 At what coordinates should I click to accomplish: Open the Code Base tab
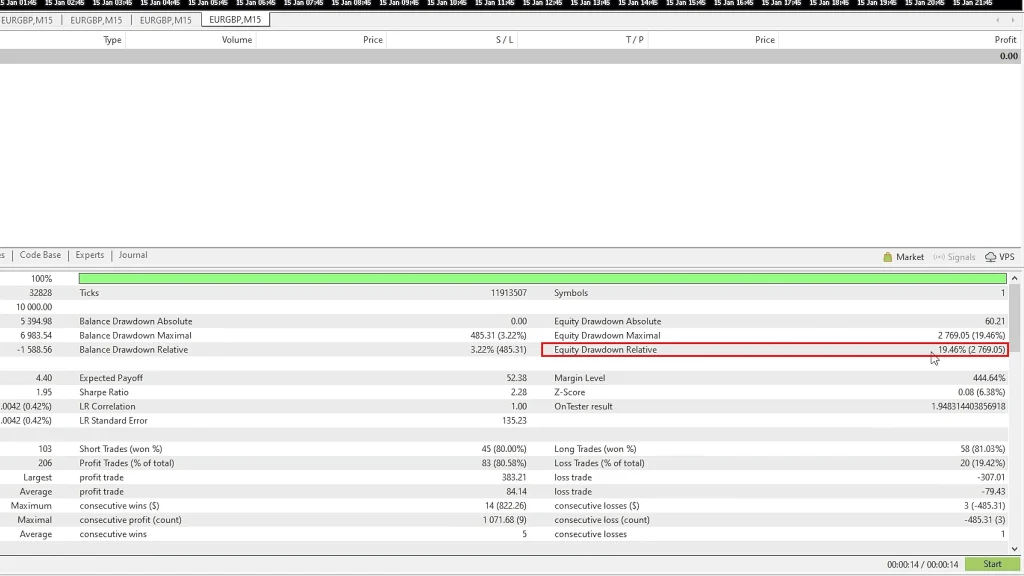40,256
